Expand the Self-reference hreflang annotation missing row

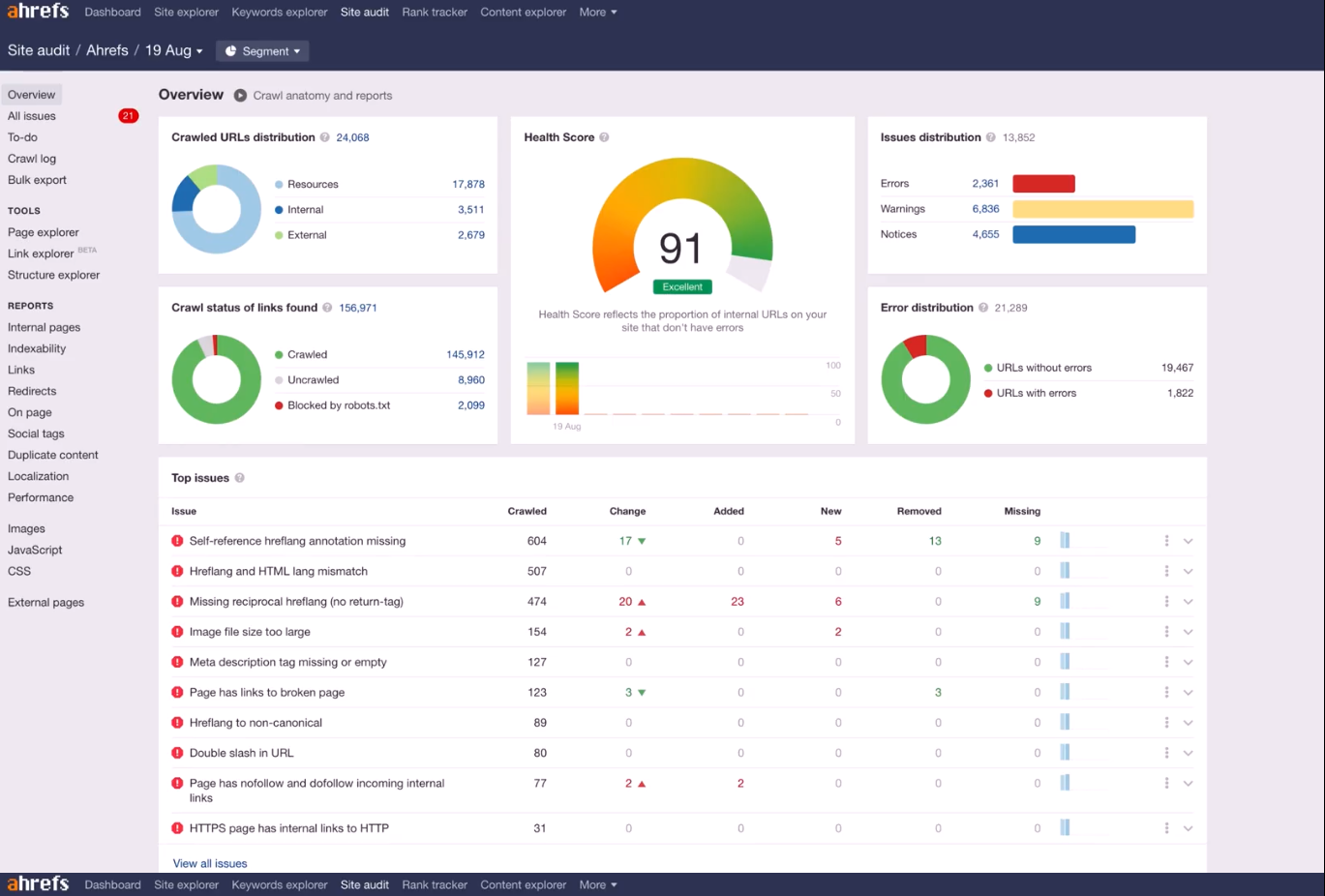(x=1188, y=542)
